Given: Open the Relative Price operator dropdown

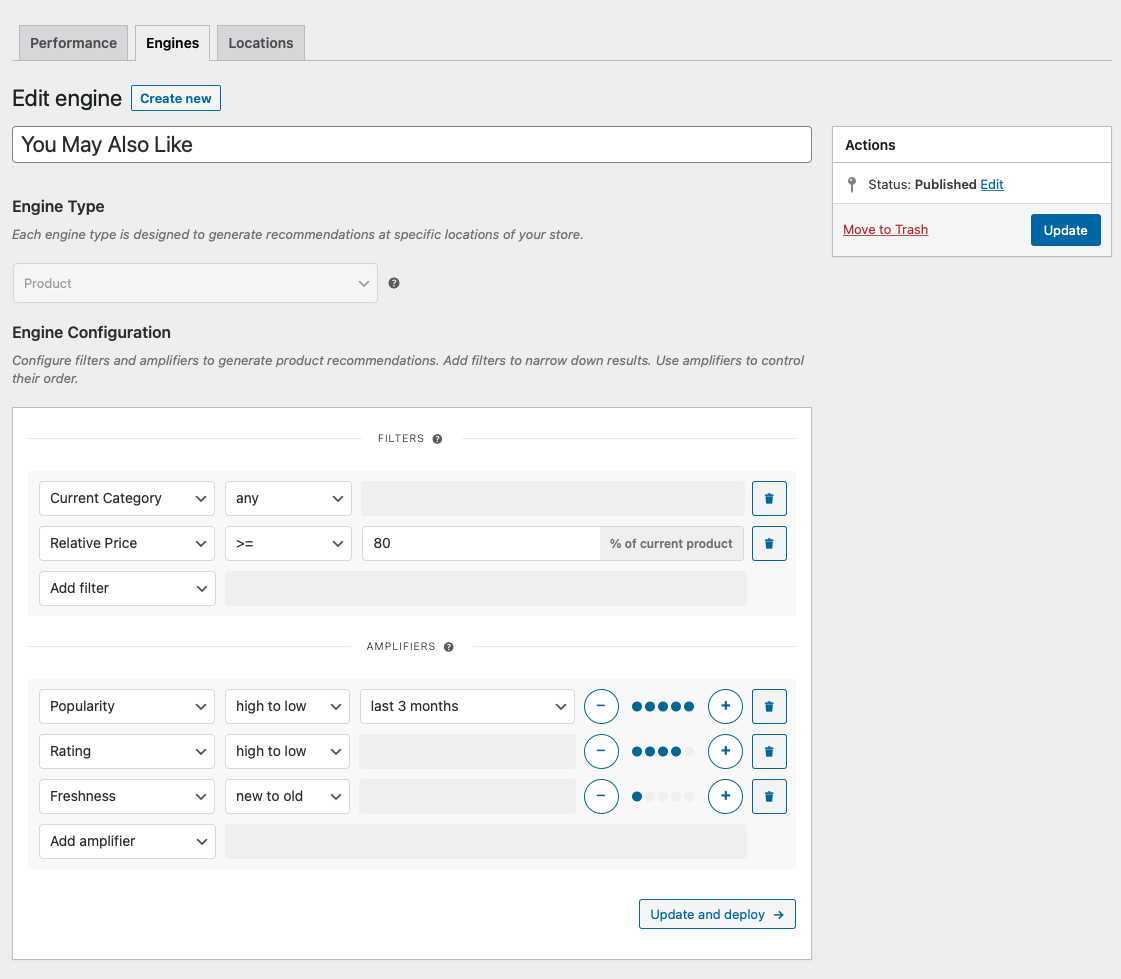Looking at the screenshot, I should coord(287,543).
